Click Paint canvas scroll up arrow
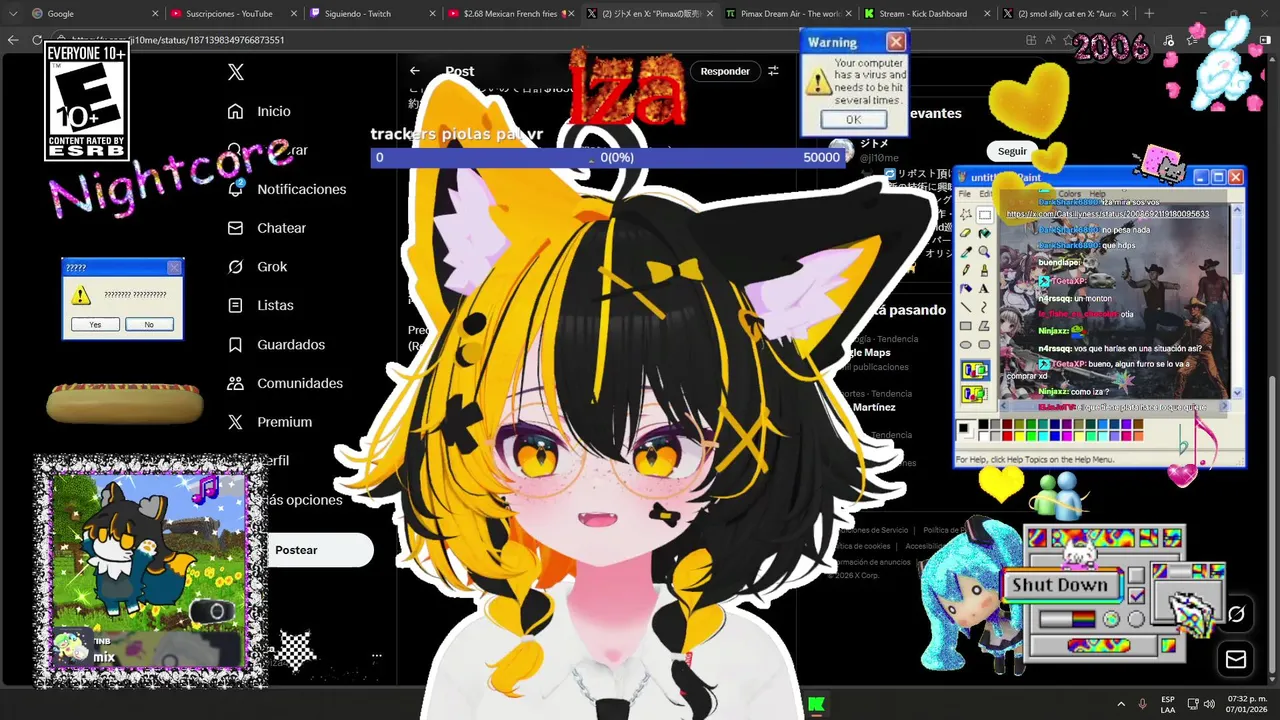 (1237, 211)
